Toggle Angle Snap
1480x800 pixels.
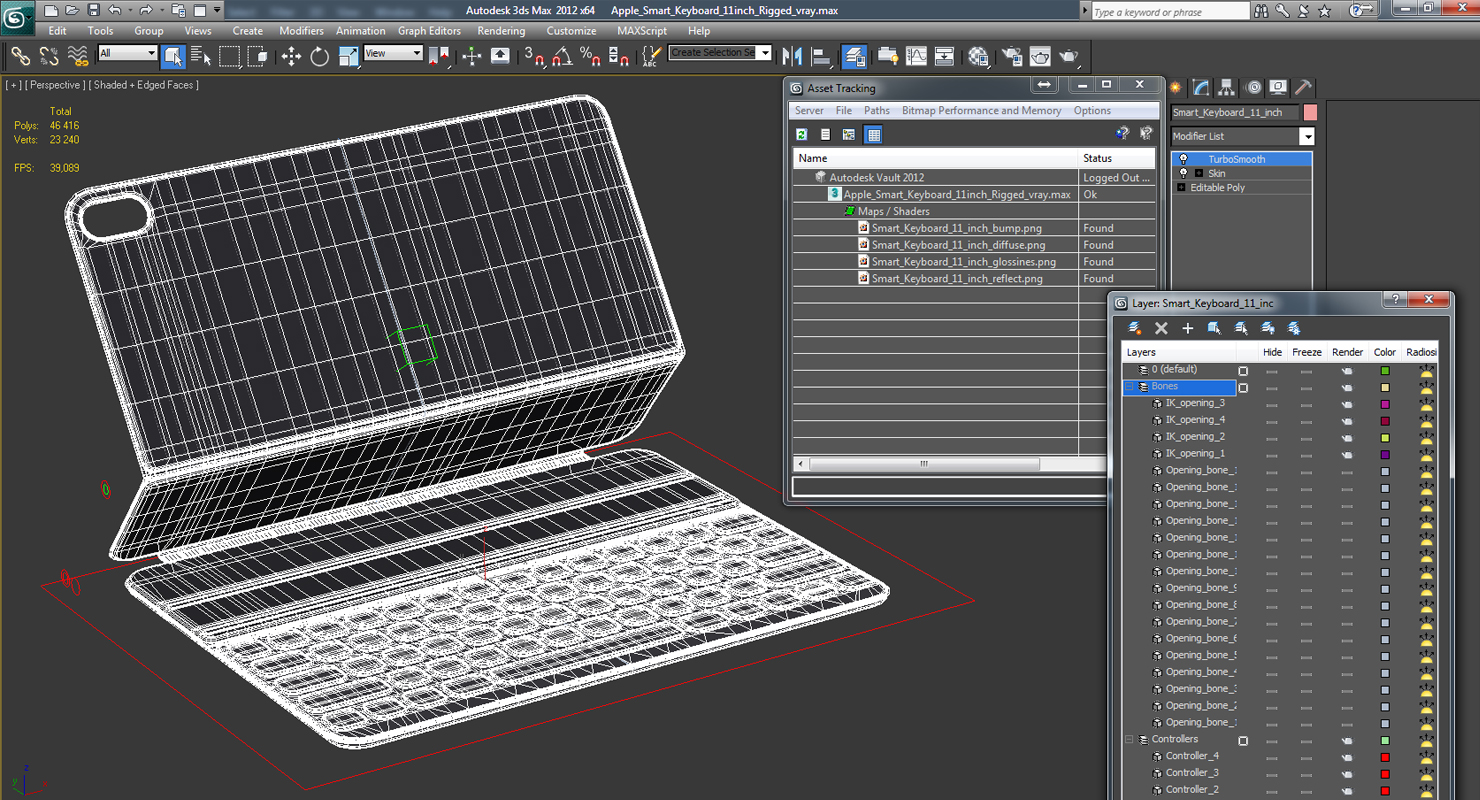(x=562, y=56)
